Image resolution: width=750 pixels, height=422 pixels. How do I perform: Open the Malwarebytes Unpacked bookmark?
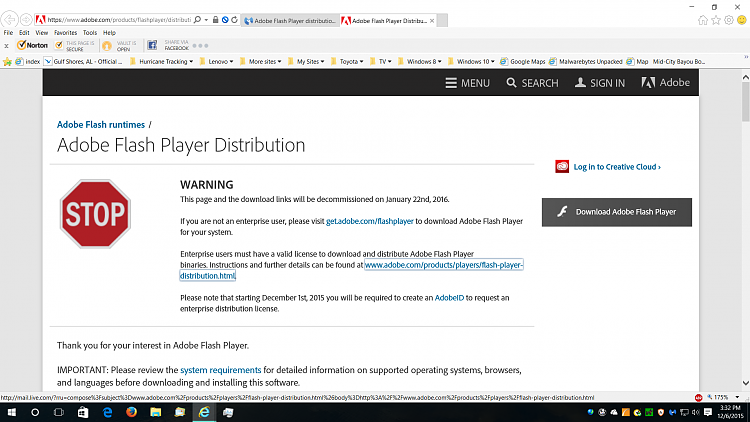coord(586,61)
